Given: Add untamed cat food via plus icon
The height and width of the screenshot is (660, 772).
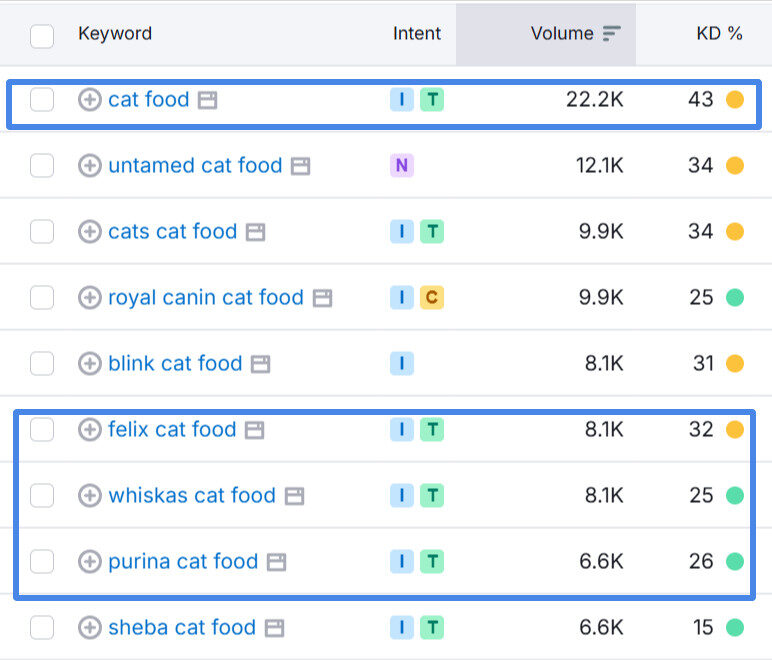Looking at the screenshot, I should 90,165.
